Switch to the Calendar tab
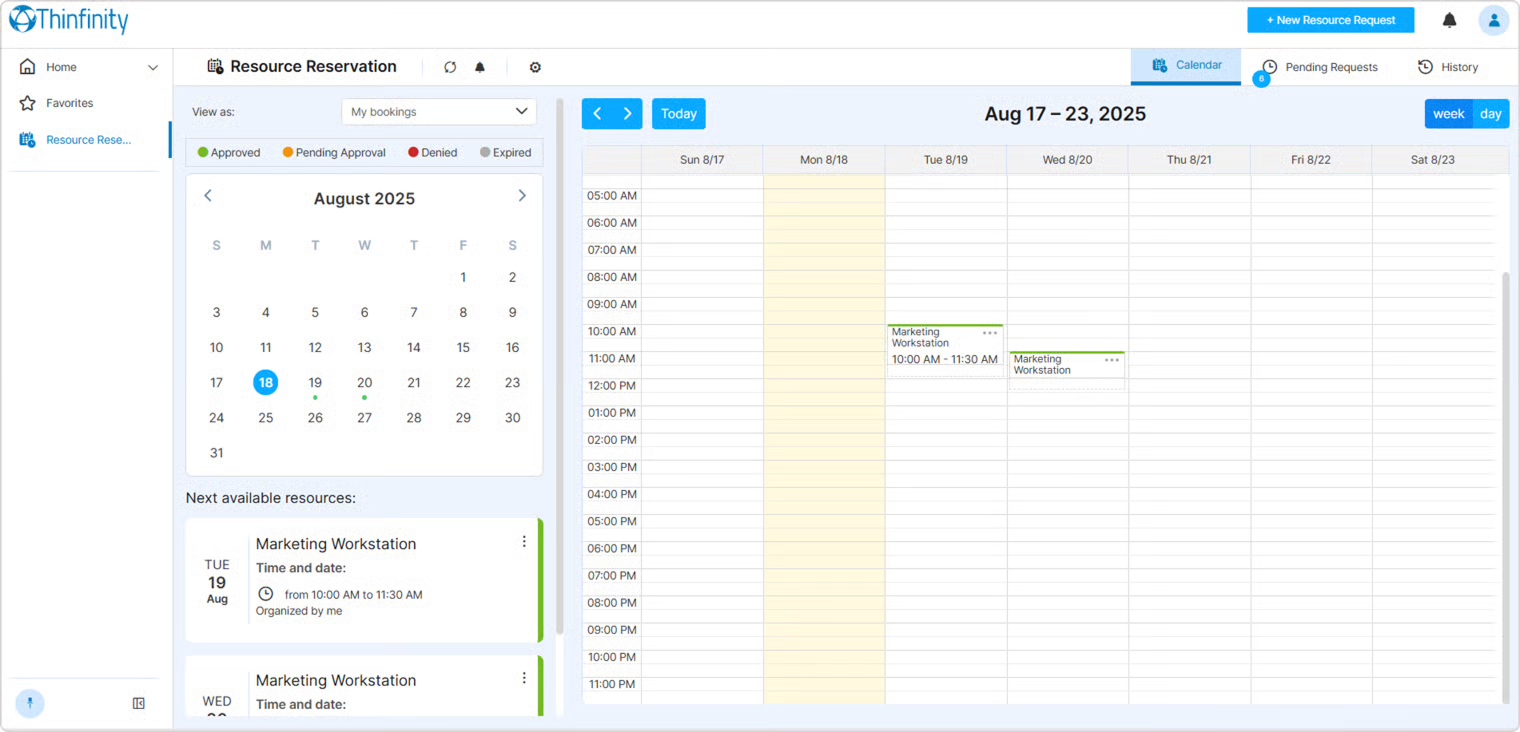Screen dimensions: 1520x732 pyautogui.click(x=1186, y=66)
